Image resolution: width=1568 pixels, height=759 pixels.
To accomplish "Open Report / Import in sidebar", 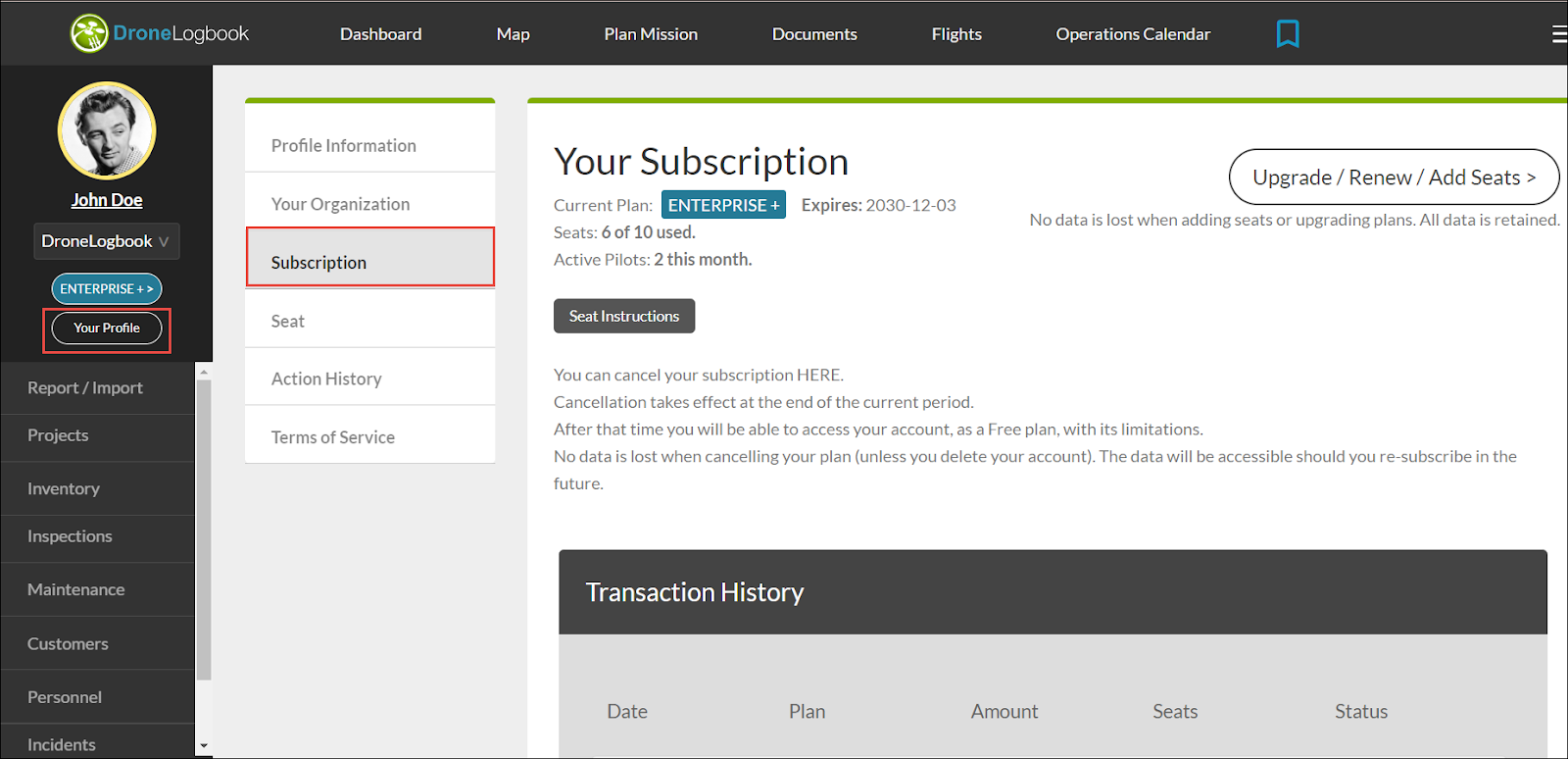I will point(98,388).
